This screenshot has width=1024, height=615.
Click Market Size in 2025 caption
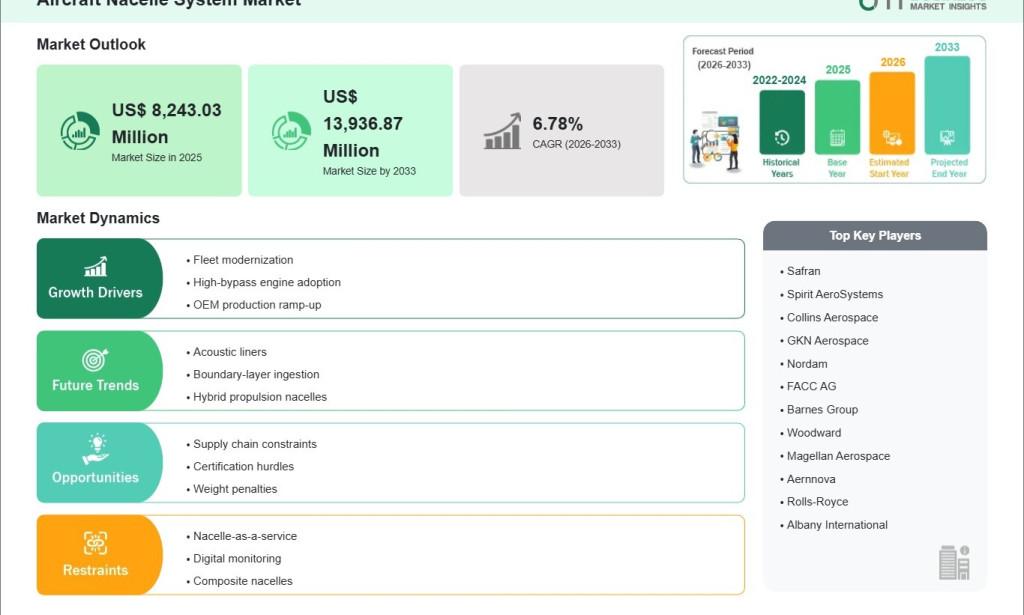tap(157, 157)
